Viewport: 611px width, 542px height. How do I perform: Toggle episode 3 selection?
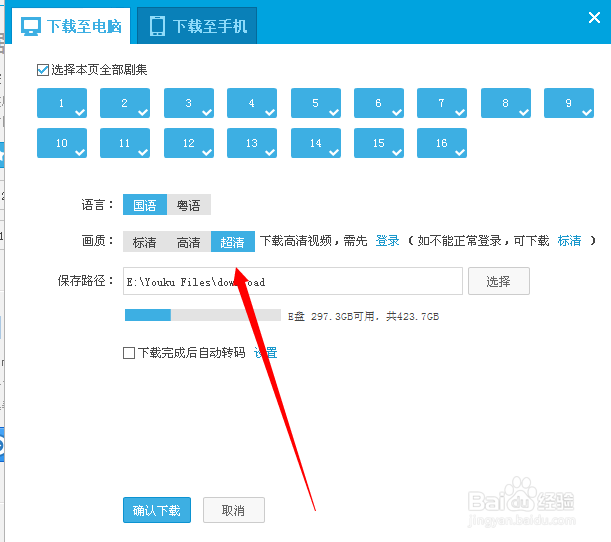pyautogui.click(x=189, y=103)
